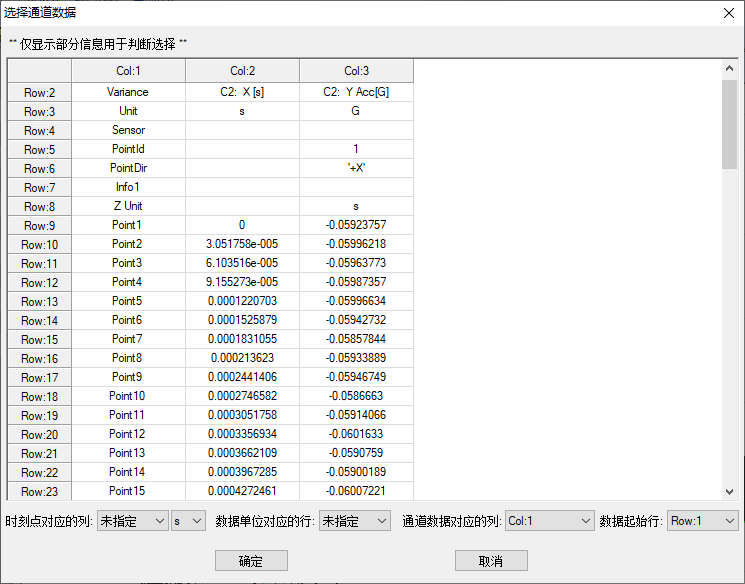
Task: Click the 'PointDir' cell
Action: point(128,168)
